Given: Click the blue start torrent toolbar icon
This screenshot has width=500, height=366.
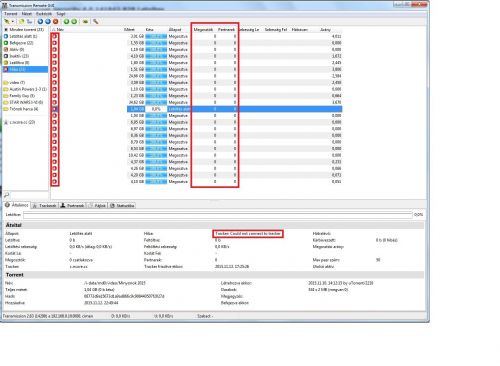Looking at the screenshot, I should 40,22.
